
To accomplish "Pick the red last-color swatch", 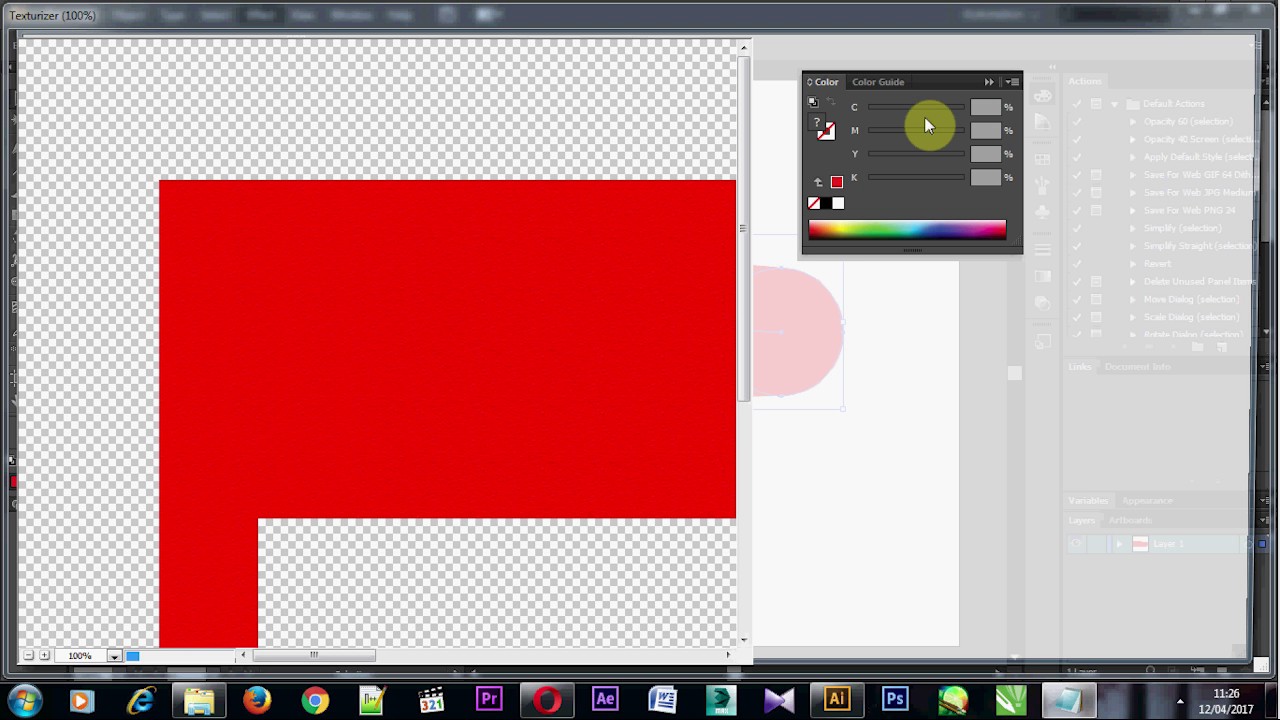I will (x=837, y=182).
